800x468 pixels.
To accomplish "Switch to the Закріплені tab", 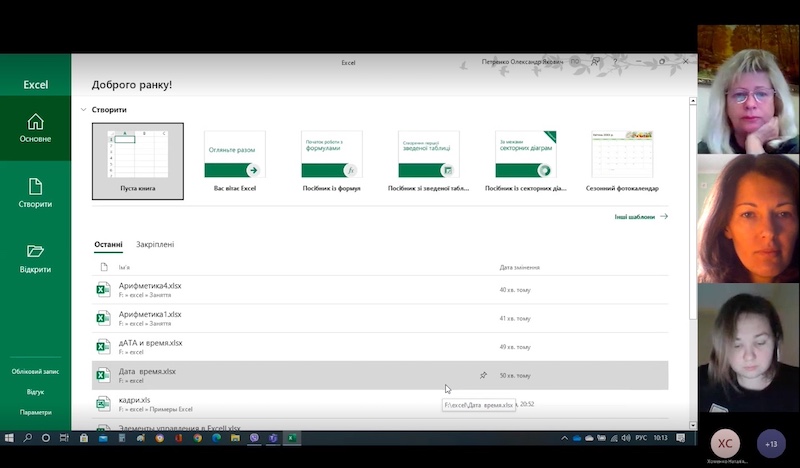I will tap(155, 244).
